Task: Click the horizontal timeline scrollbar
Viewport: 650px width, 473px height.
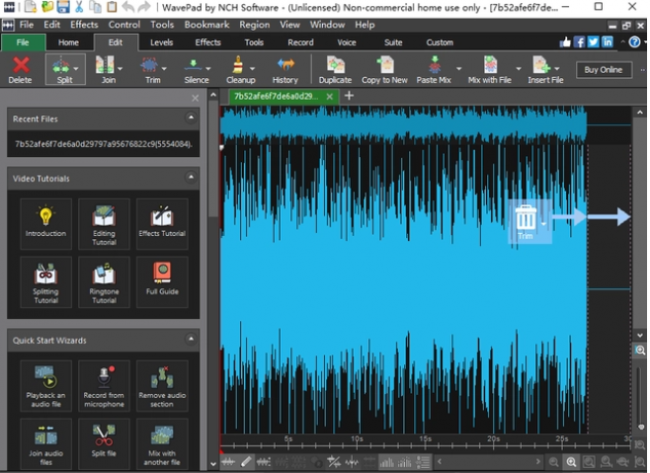Action: (x=489, y=461)
